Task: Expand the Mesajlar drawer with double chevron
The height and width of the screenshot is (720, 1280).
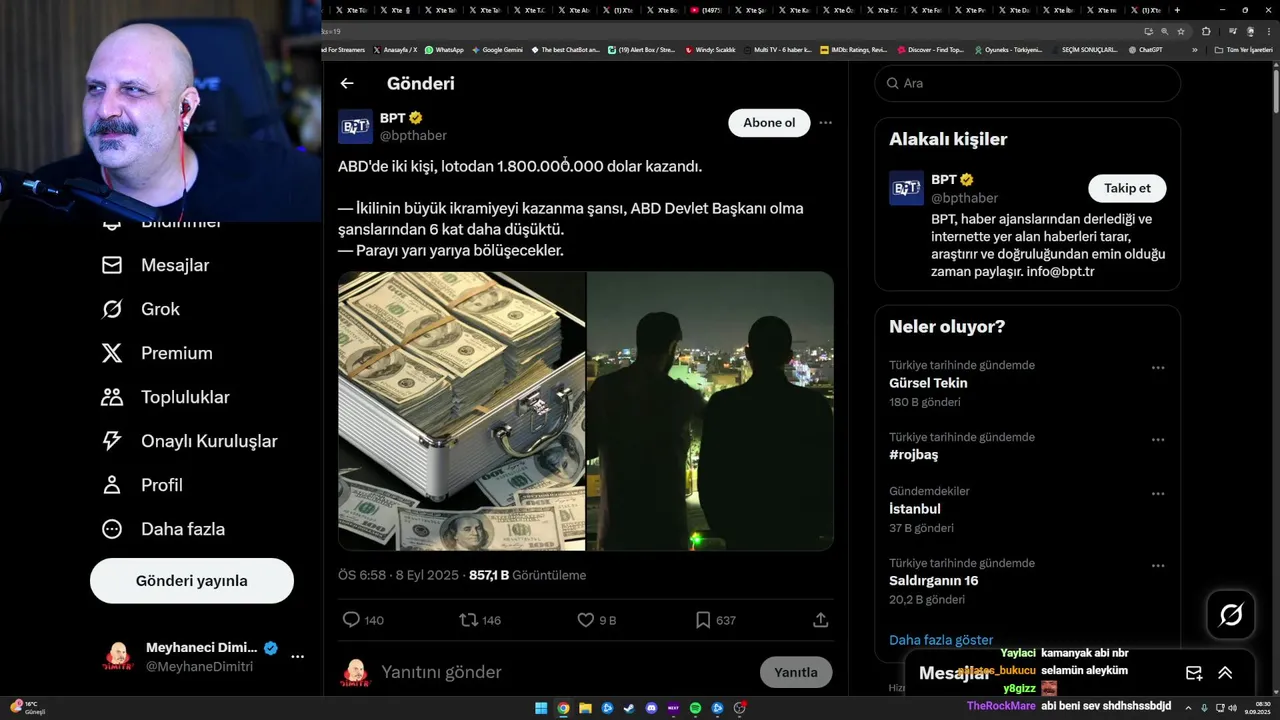Action: click(1225, 673)
